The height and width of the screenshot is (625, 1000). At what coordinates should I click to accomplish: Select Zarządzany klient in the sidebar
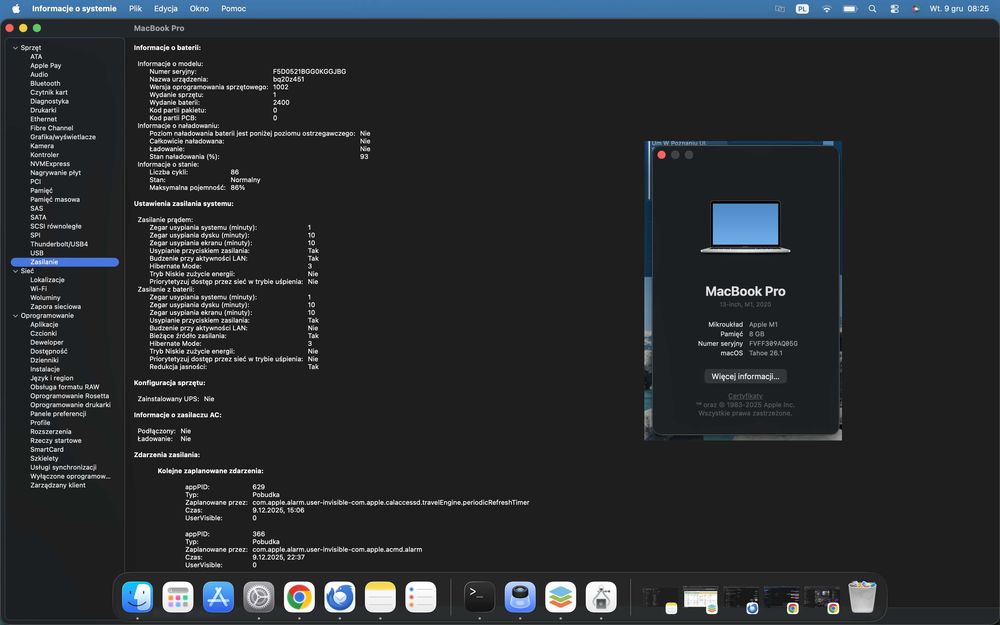[57, 485]
